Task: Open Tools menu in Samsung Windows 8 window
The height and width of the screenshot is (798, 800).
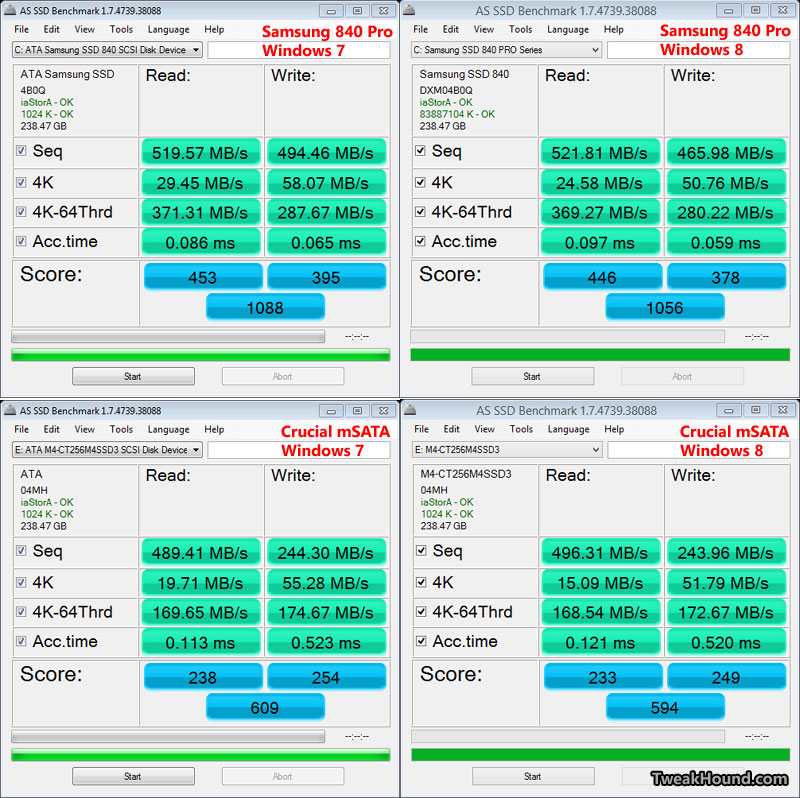Action: tap(520, 30)
